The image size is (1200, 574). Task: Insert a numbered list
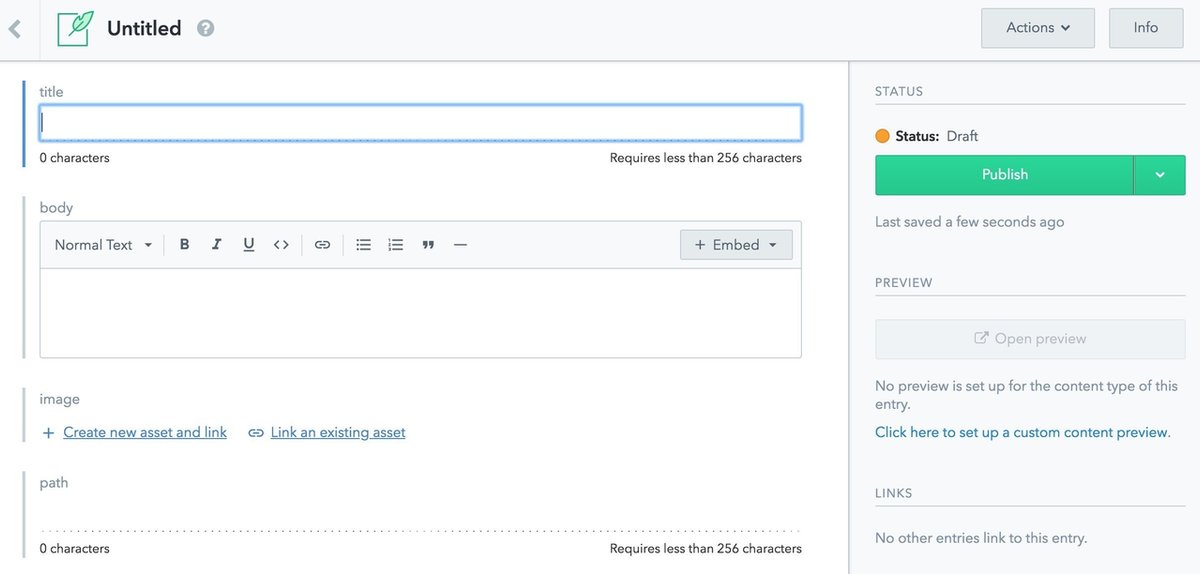(396, 245)
